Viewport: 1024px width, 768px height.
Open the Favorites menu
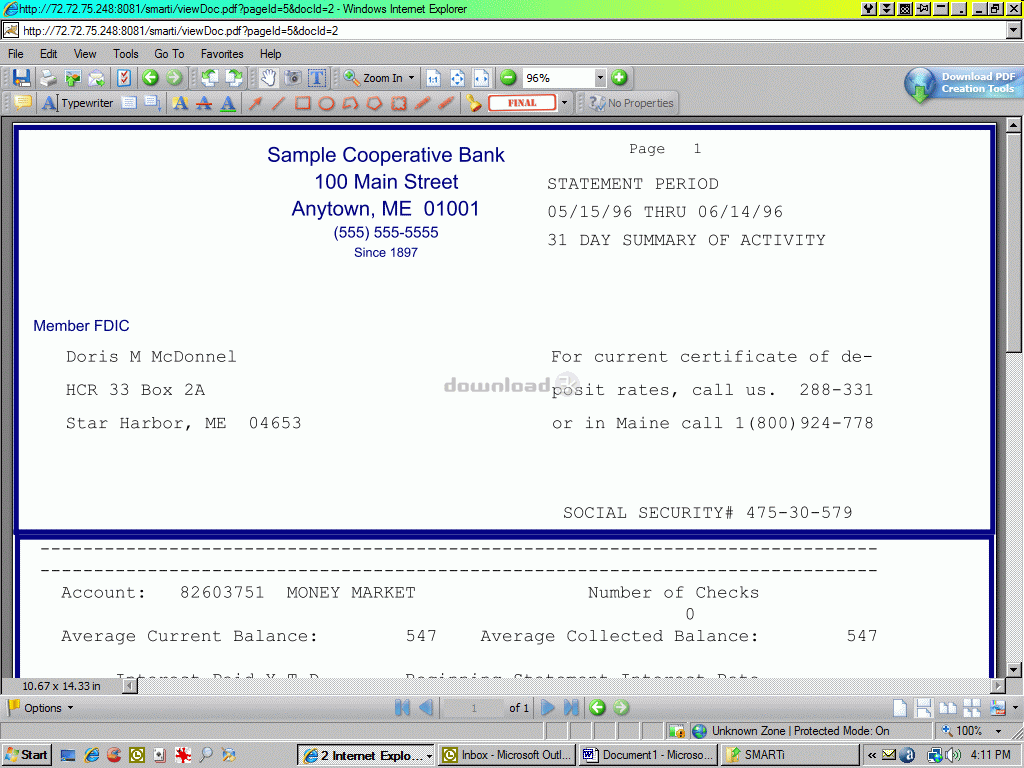tap(222, 54)
